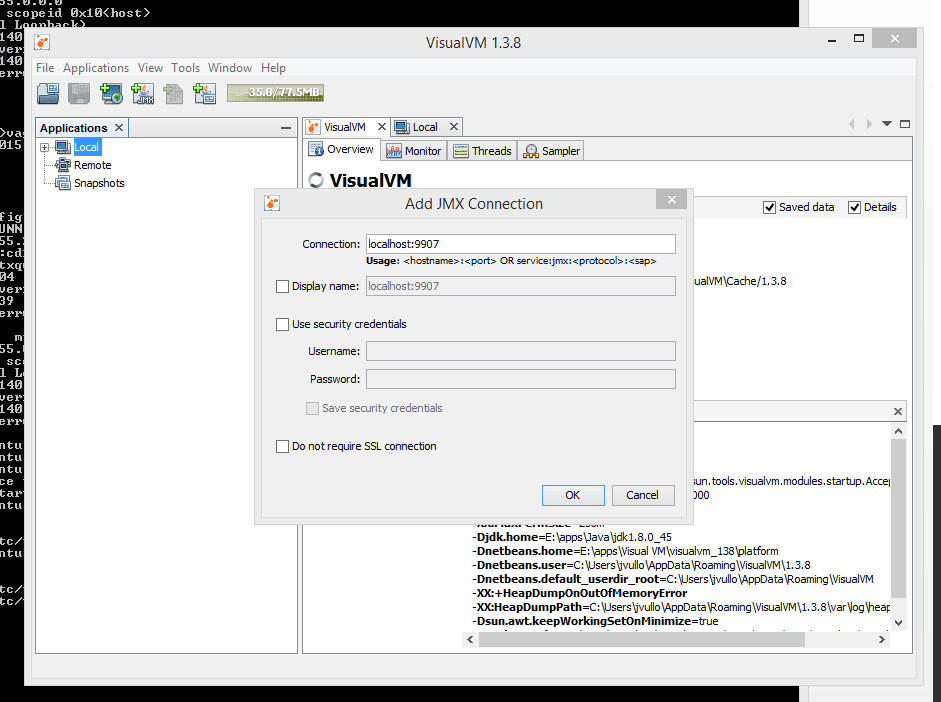Open the Tools menu
This screenshot has height=702, width=941.
(185, 67)
